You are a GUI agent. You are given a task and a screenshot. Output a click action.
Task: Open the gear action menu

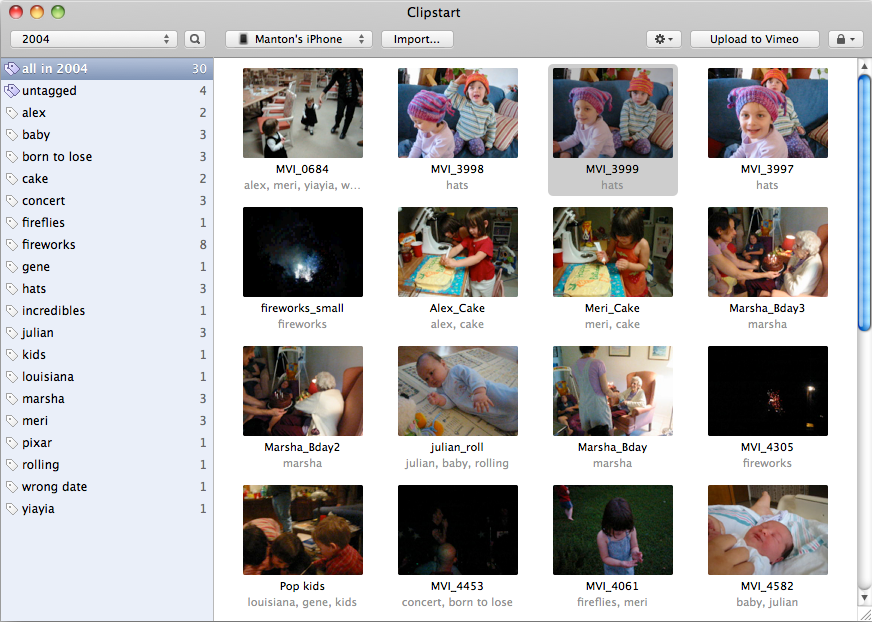(663, 39)
